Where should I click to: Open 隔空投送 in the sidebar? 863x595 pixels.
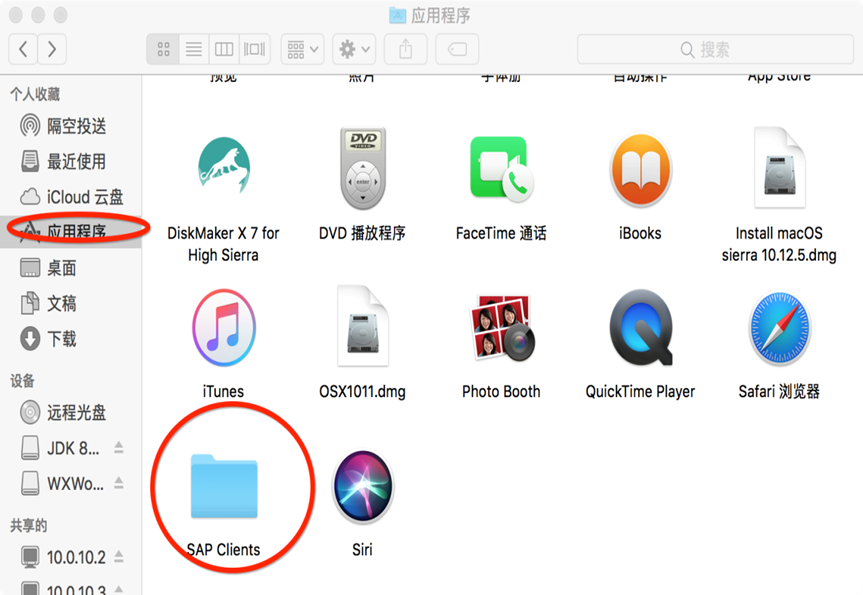[x=70, y=126]
